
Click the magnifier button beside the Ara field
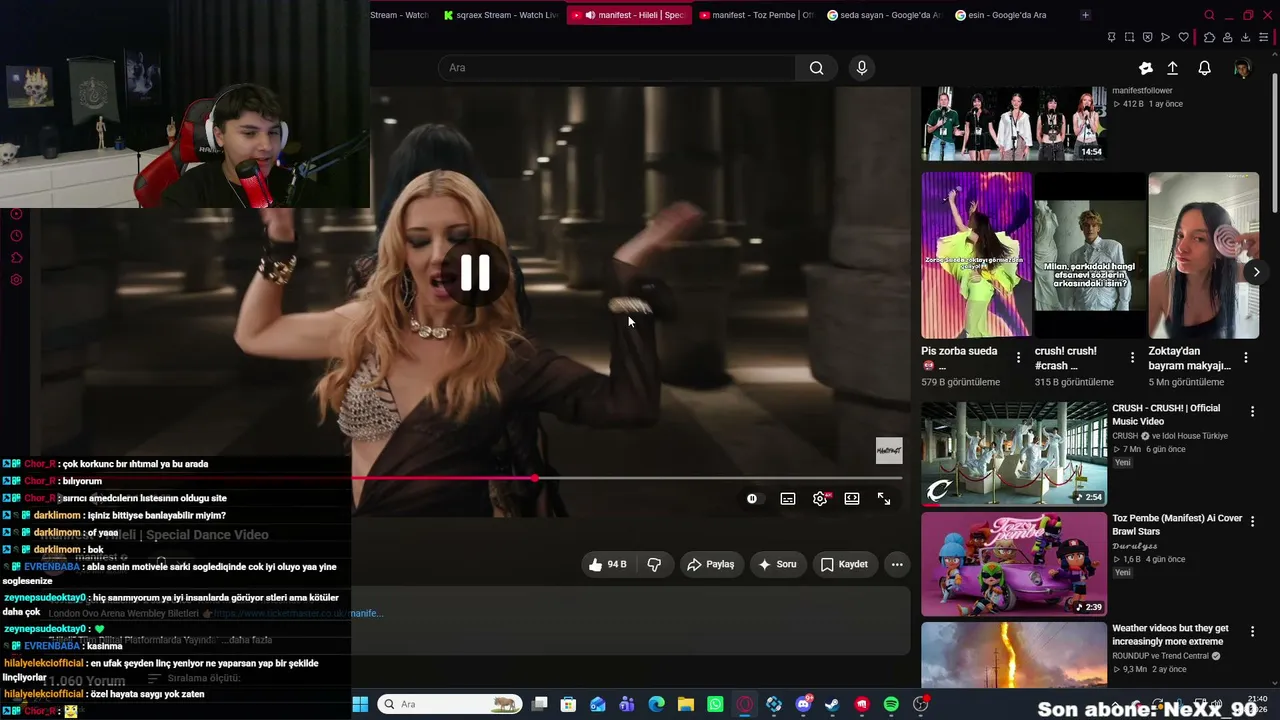[x=817, y=68]
